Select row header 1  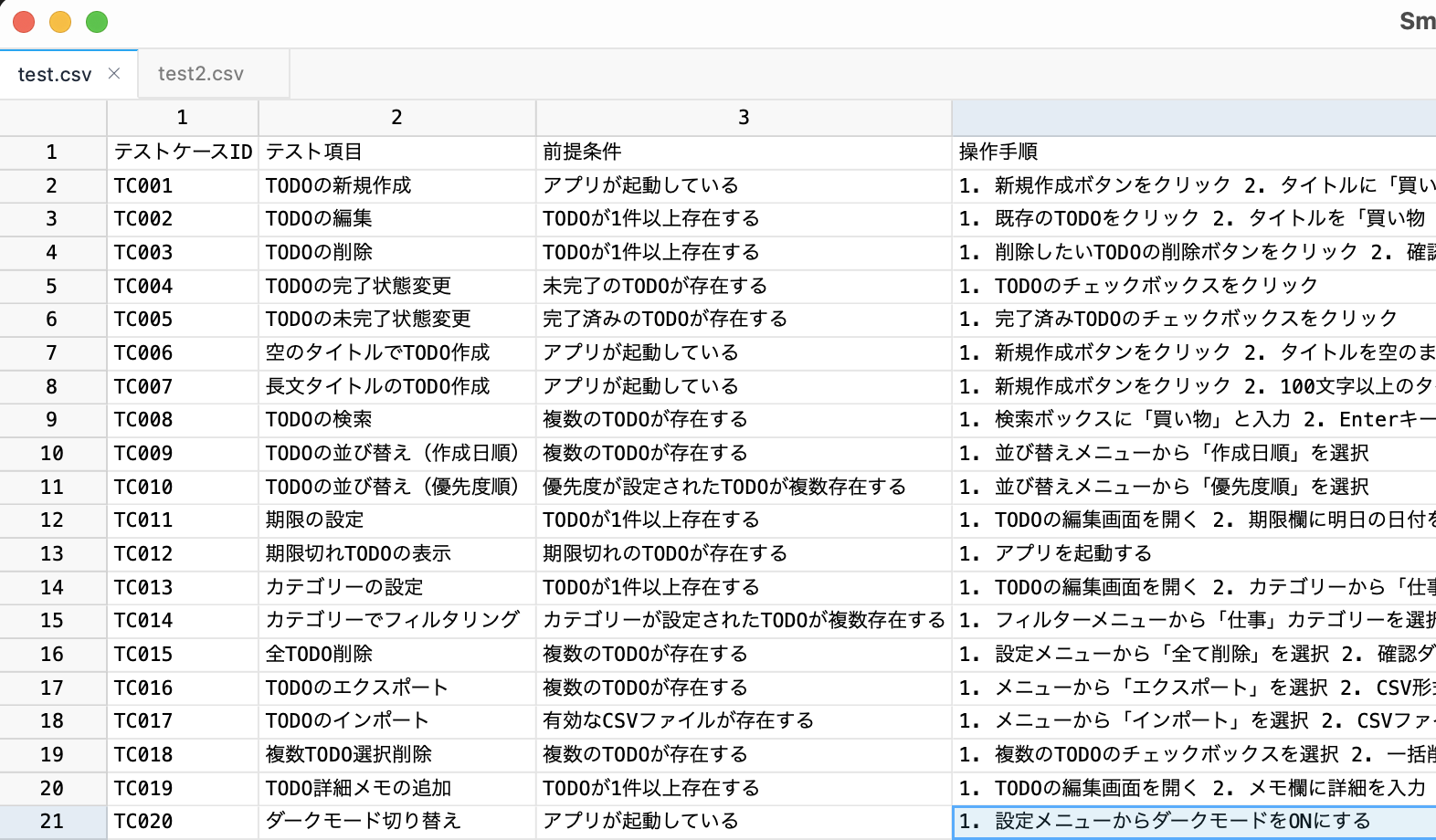53,152
